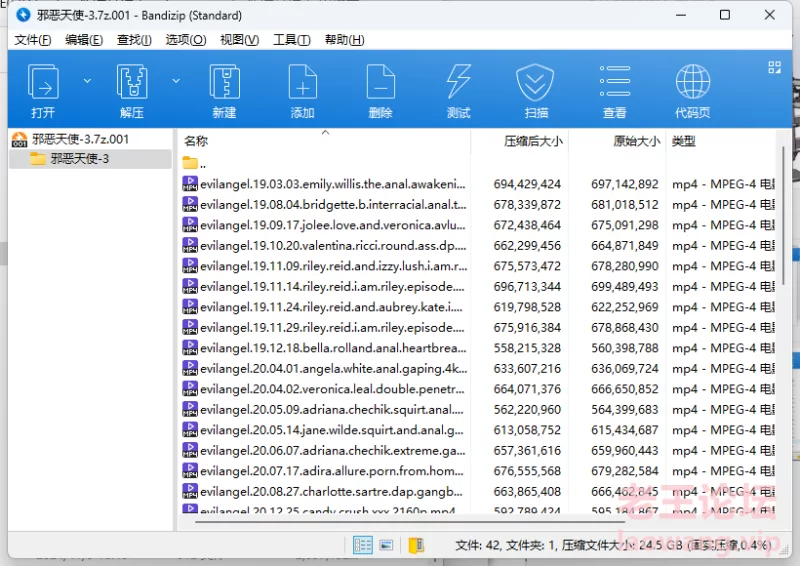Sort by the 压缩后大小 column header
800x566 pixels.
[519, 141]
